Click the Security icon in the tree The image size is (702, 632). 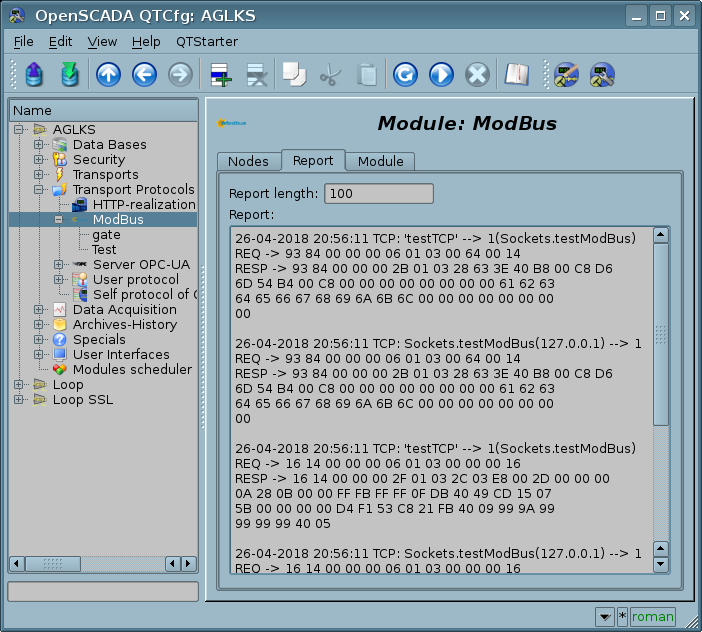(x=60, y=160)
